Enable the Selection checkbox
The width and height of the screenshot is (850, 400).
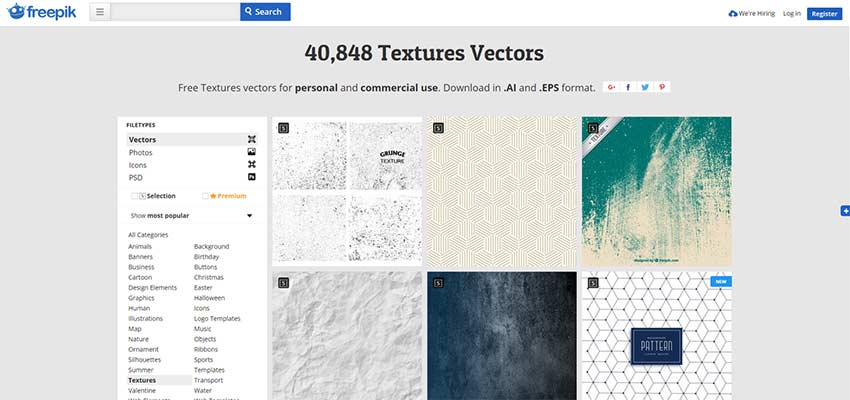[x=136, y=196]
